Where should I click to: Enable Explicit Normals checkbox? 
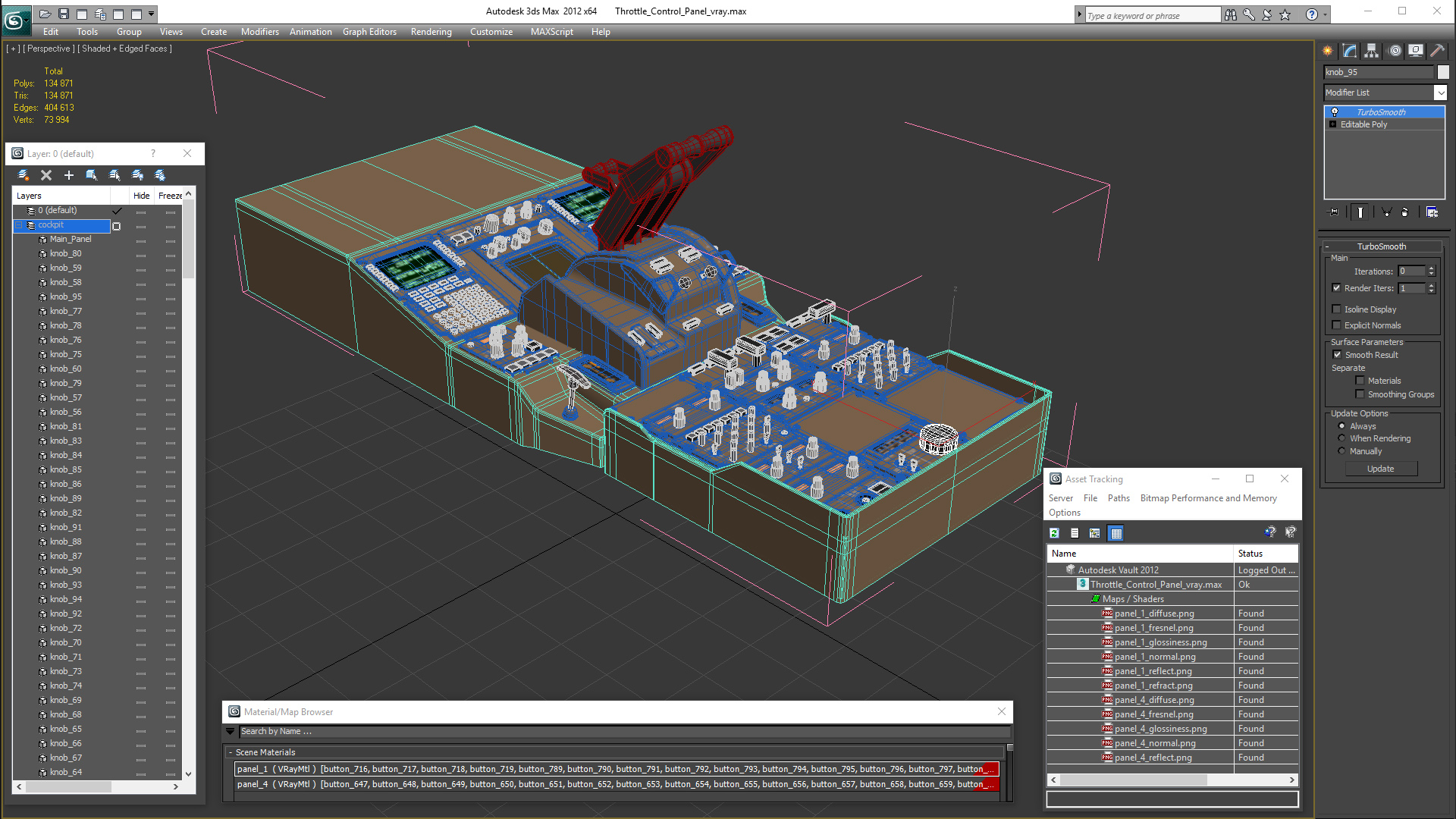click(x=1336, y=325)
